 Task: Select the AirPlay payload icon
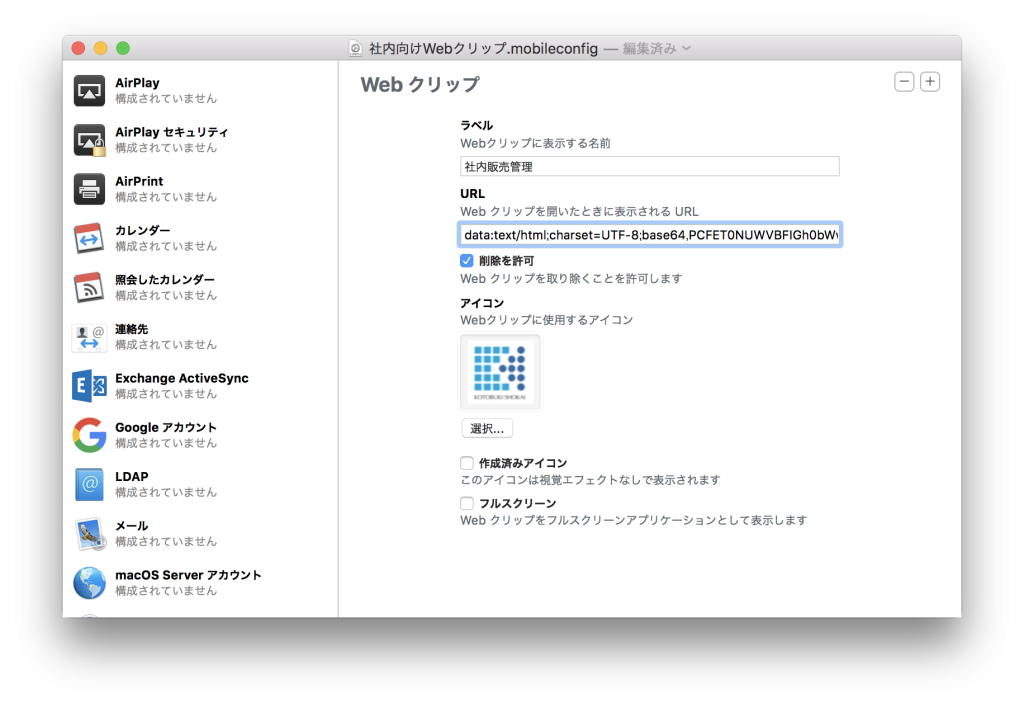[x=89, y=90]
